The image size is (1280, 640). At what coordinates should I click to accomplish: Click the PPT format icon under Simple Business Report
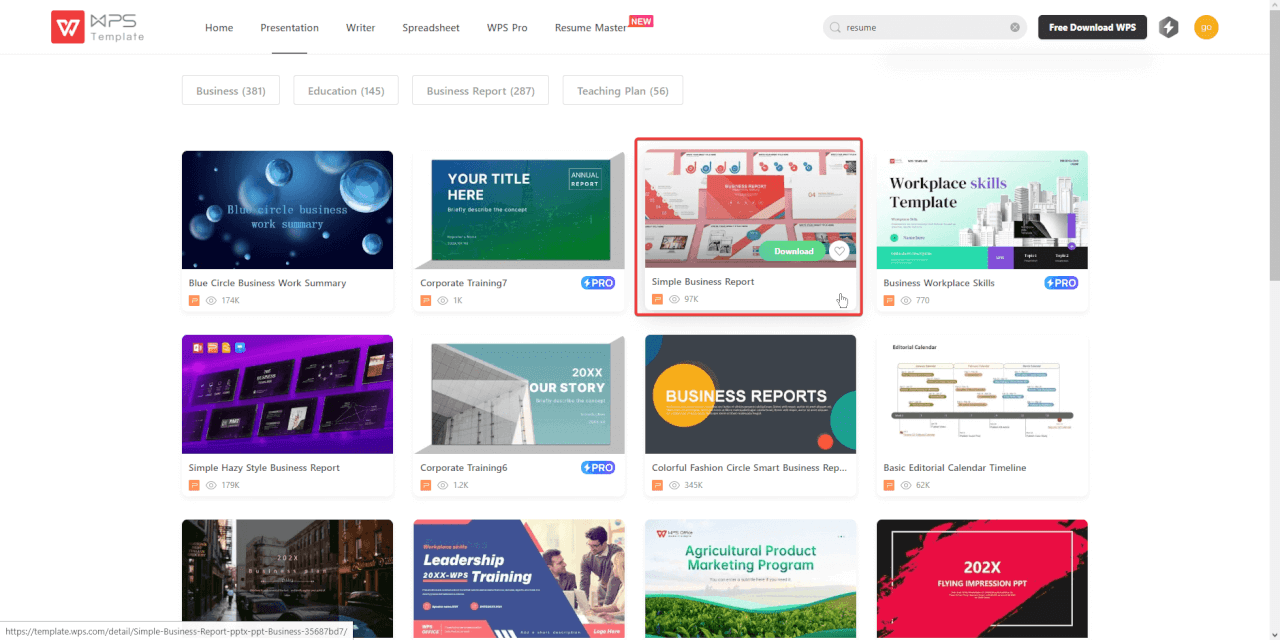pyautogui.click(x=657, y=299)
